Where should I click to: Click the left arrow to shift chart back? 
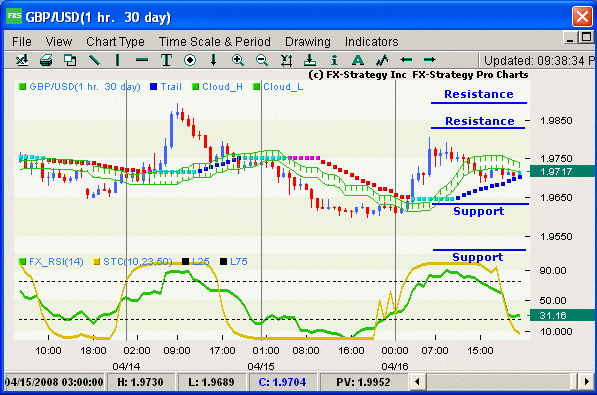tap(406, 60)
